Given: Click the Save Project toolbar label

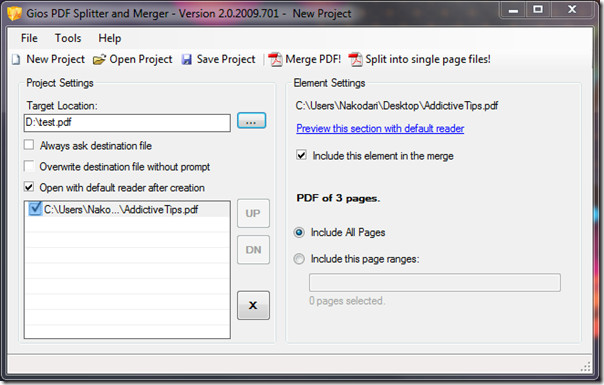Looking at the screenshot, I should [226, 59].
